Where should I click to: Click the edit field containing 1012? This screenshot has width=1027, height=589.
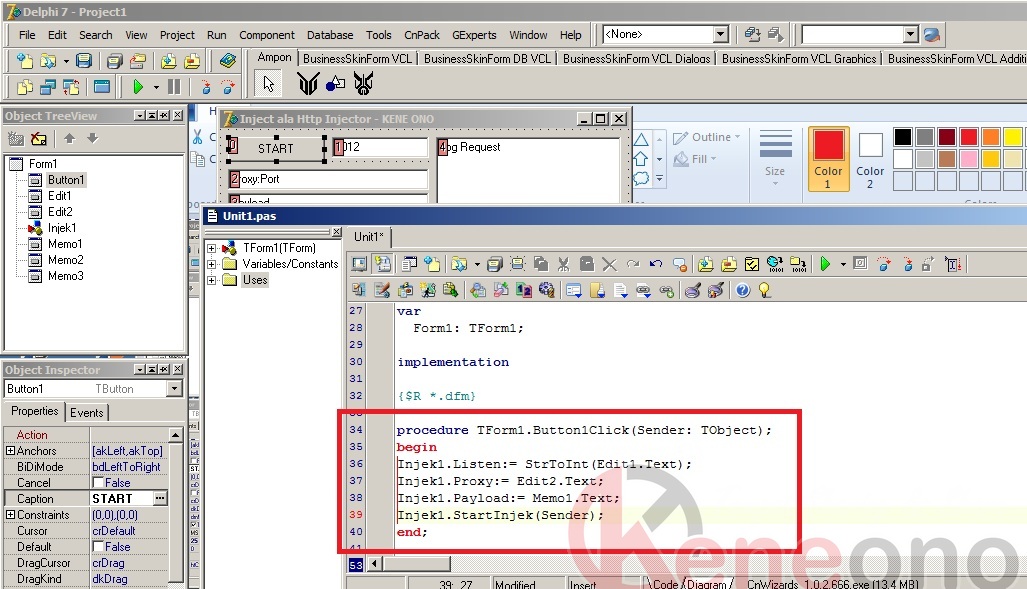[x=380, y=147]
